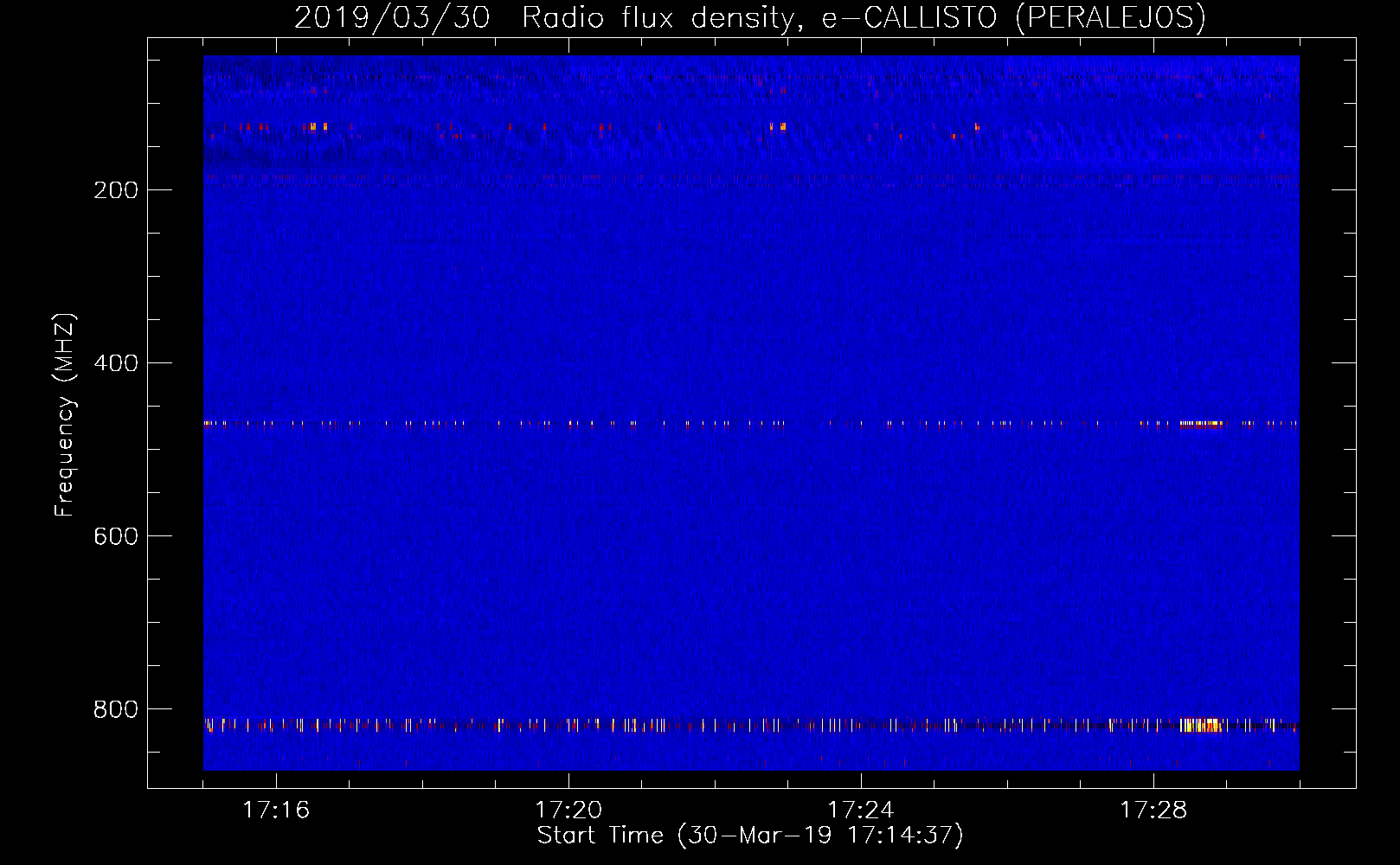Click the 600 frequency tick label
This screenshot has height=865, width=1400.
[x=116, y=536]
